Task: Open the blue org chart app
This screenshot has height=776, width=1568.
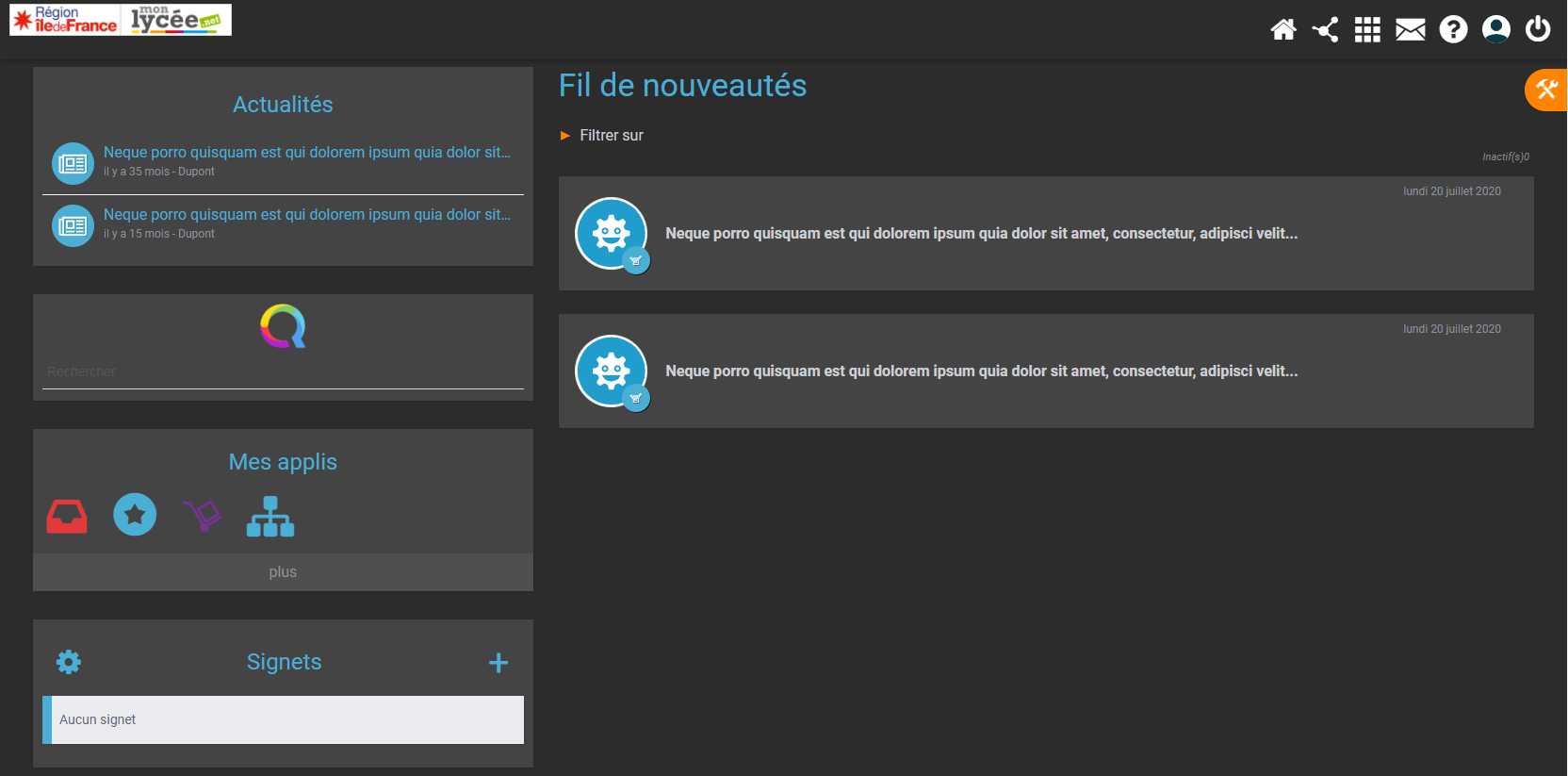Action: pos(270,517)
